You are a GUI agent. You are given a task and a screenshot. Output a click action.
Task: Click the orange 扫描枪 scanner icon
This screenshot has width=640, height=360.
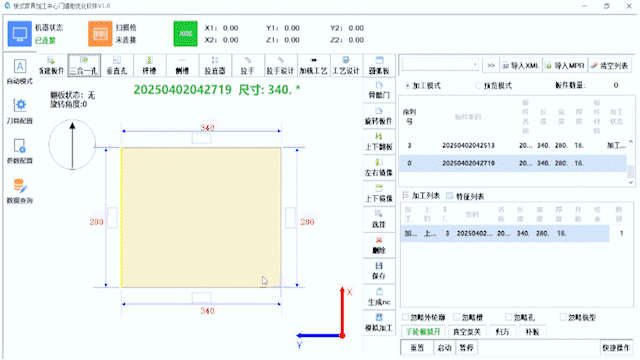pos(100,33)
